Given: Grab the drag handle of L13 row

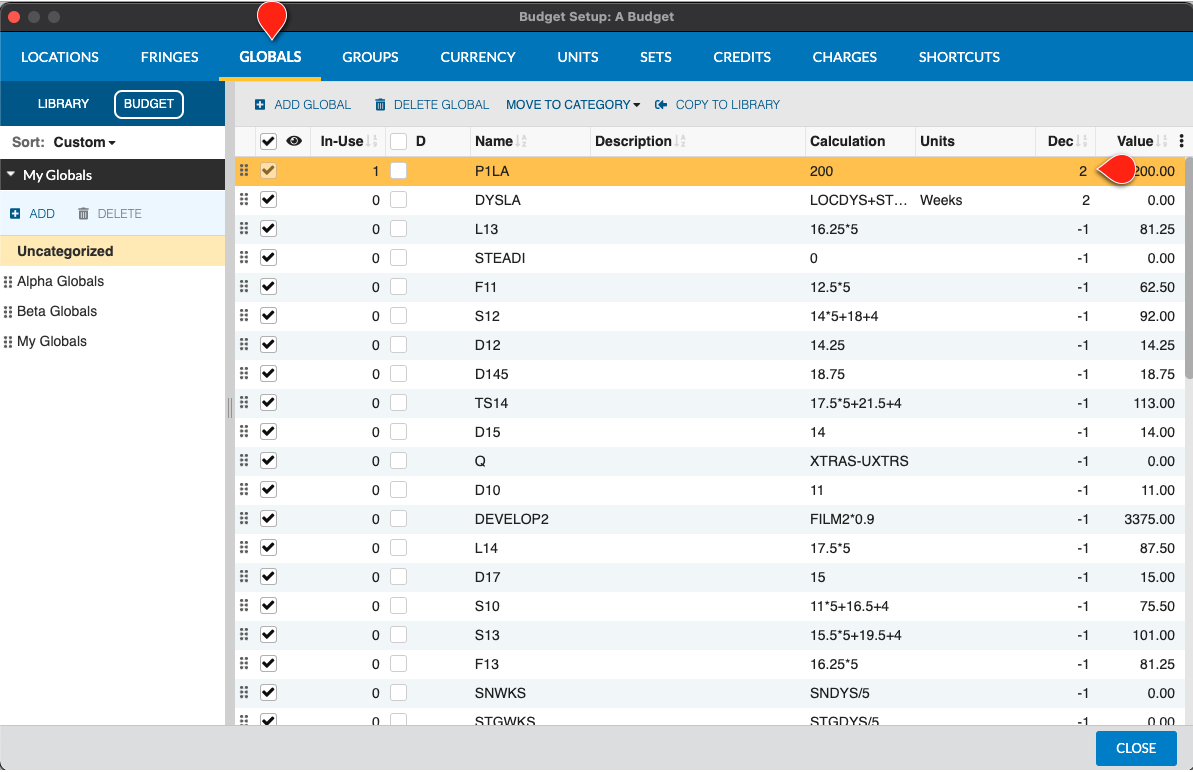Looking at the screenshot, I should click(x=244, y=229).
